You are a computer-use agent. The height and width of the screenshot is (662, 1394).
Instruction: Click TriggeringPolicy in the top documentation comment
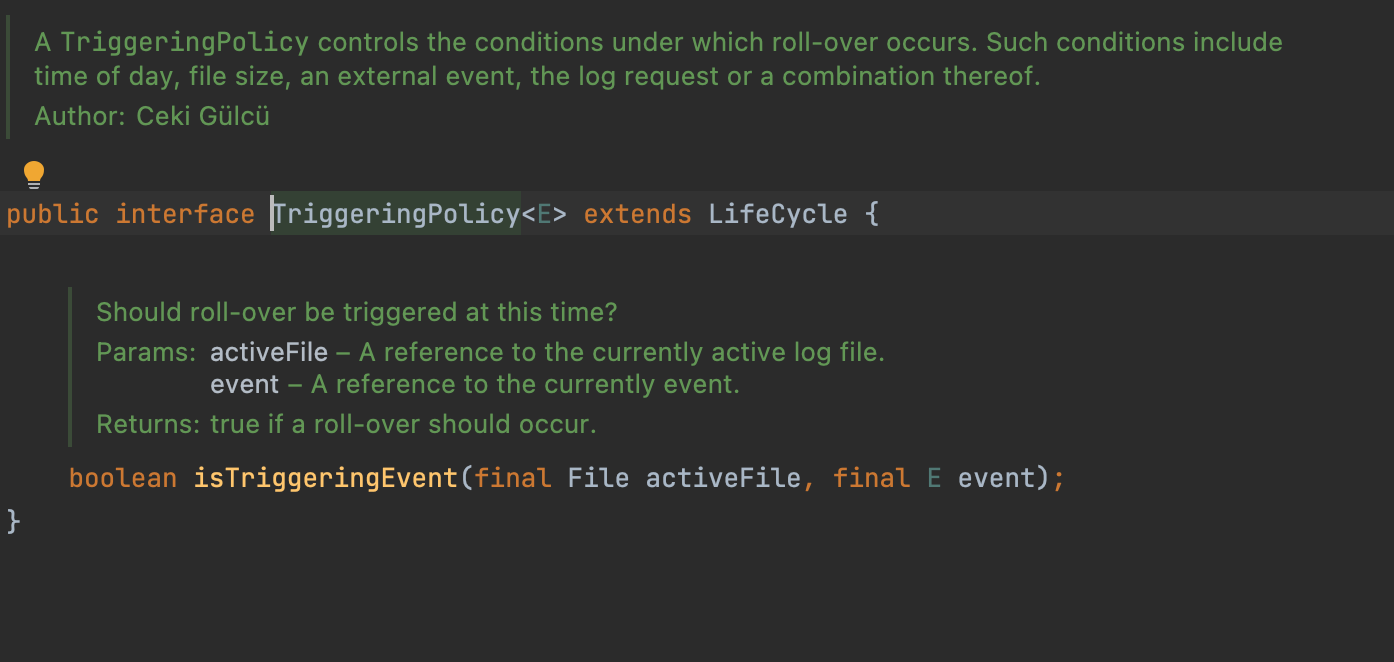185,42
